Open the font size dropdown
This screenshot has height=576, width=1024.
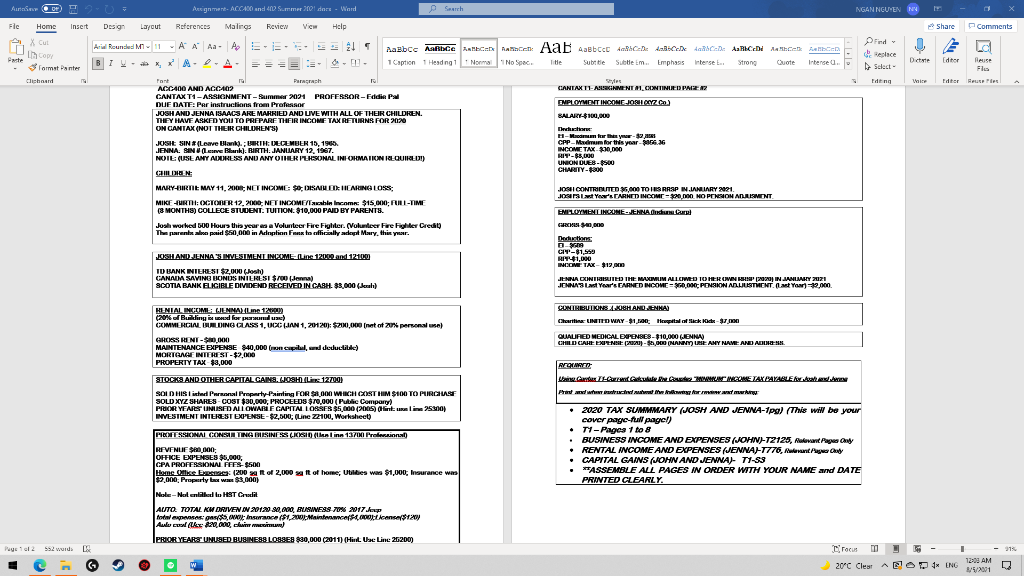172,46
